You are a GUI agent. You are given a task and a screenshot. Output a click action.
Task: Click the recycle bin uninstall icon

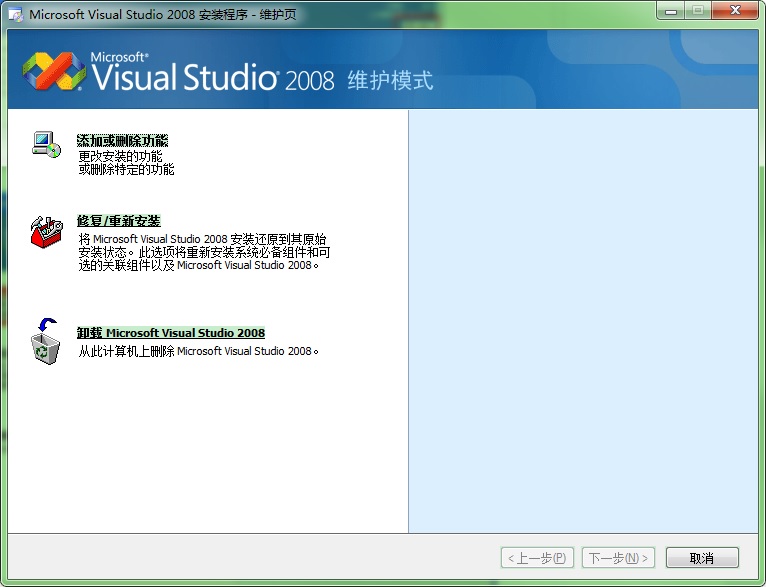coord(46,341)
